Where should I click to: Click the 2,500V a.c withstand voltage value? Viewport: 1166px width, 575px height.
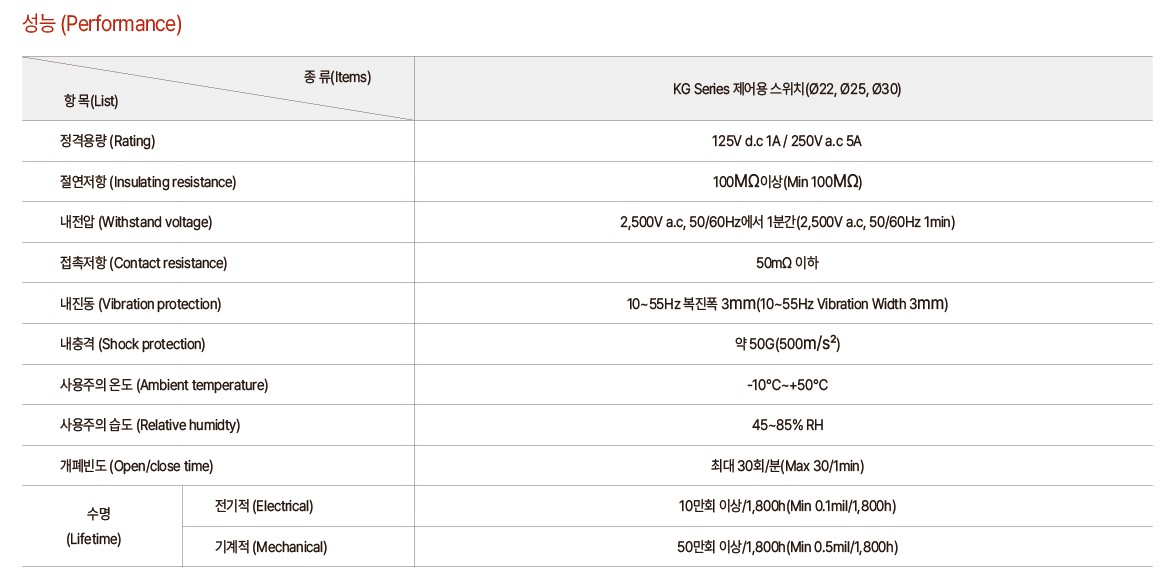[x=787, y=222]
